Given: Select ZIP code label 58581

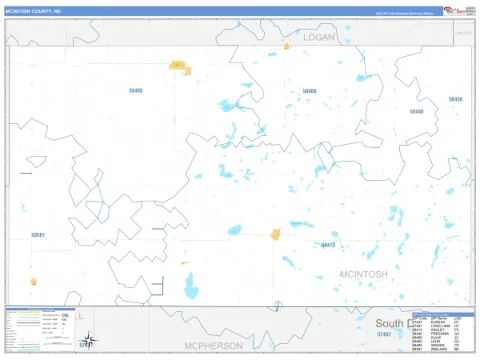Looking at the screenshot, I should [x=38, y=235].
